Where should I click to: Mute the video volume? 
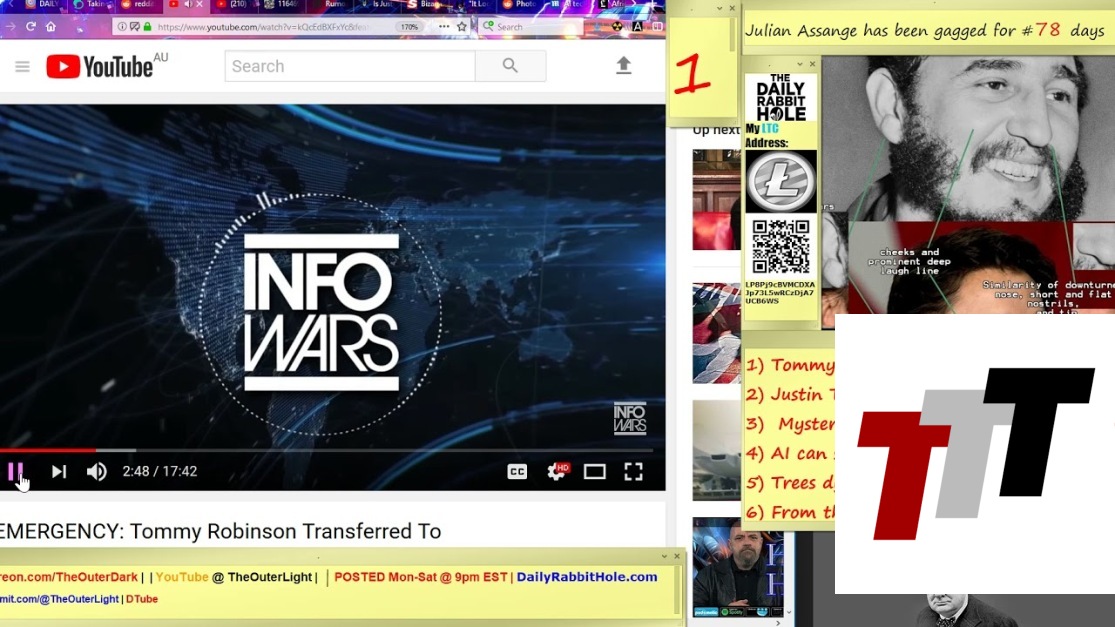[x=97, y=471]
